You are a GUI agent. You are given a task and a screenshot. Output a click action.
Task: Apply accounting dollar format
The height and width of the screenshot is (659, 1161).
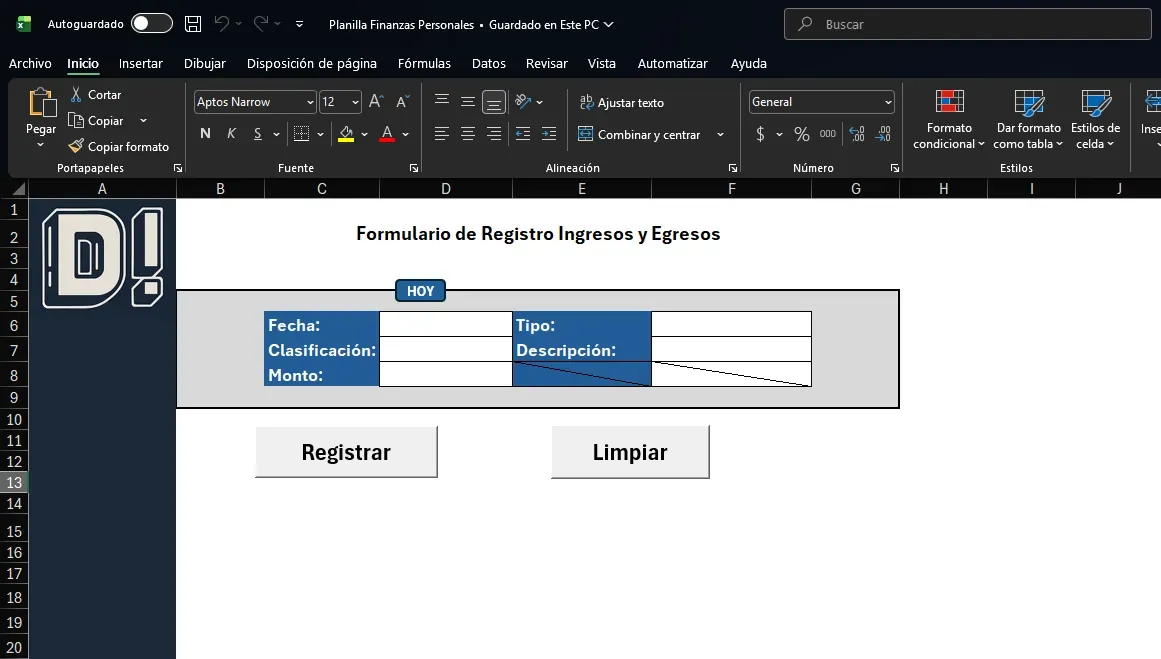pyautogui.click(x=760, y=134)
